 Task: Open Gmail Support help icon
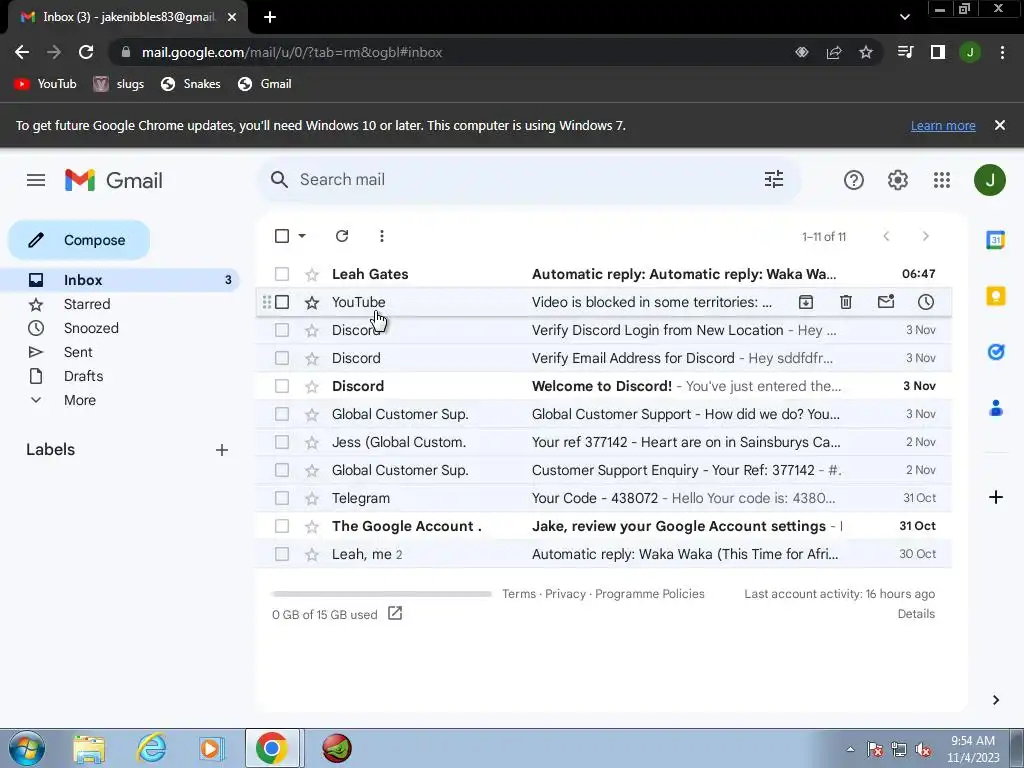pyautogui.click(x=854, y=180)
